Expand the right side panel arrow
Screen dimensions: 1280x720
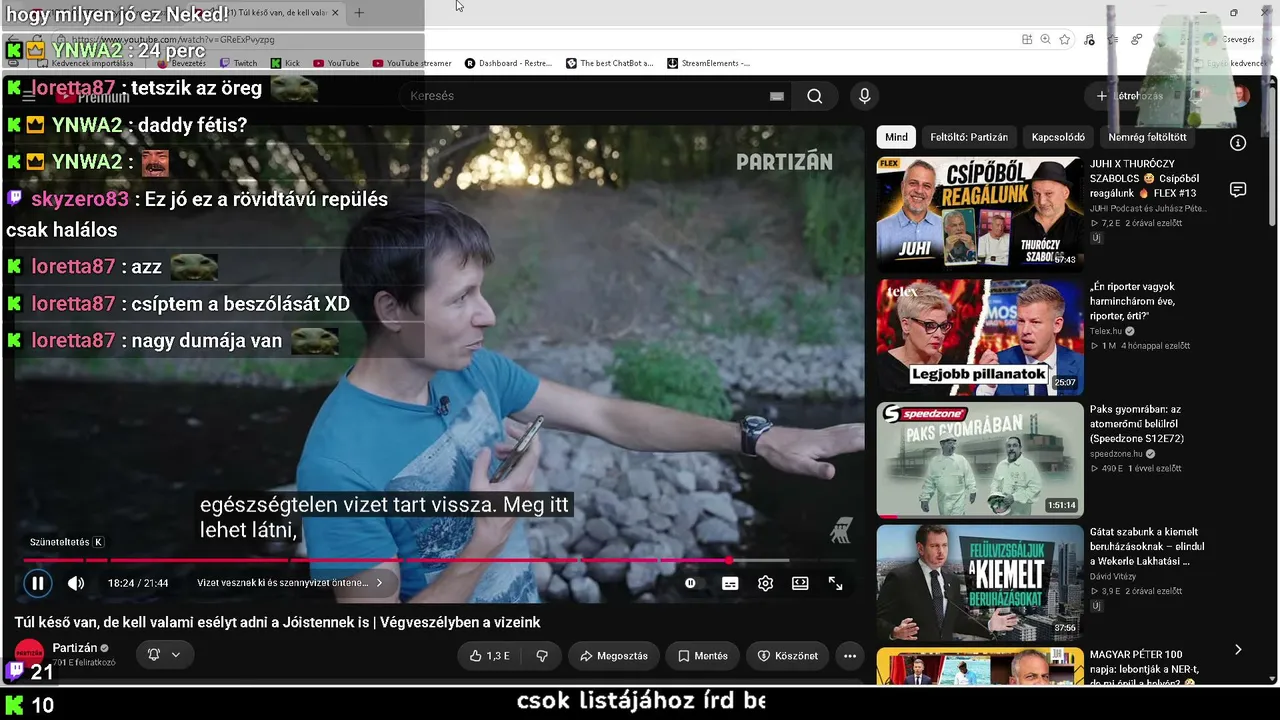(x=1238, y=650)
